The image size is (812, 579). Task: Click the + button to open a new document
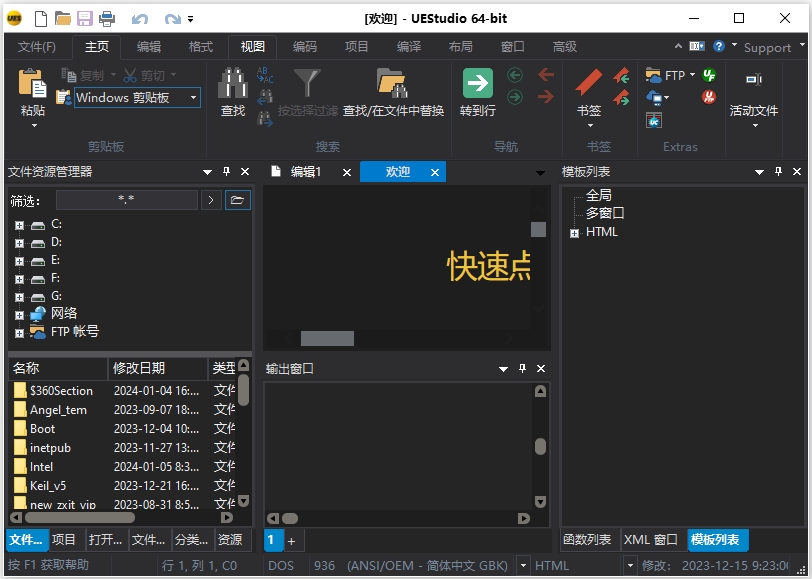click(291, 540)
